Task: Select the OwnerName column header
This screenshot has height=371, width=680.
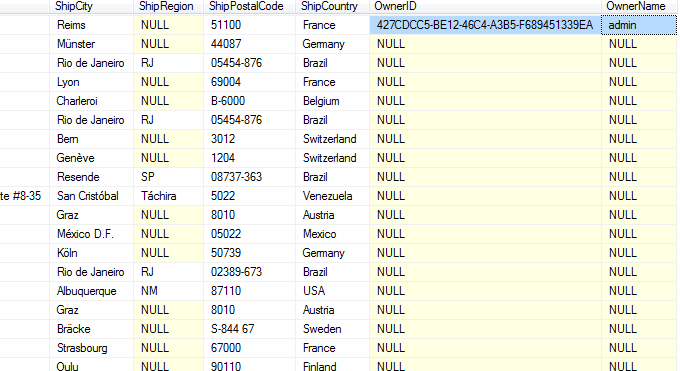Action: tap(639, 6)
